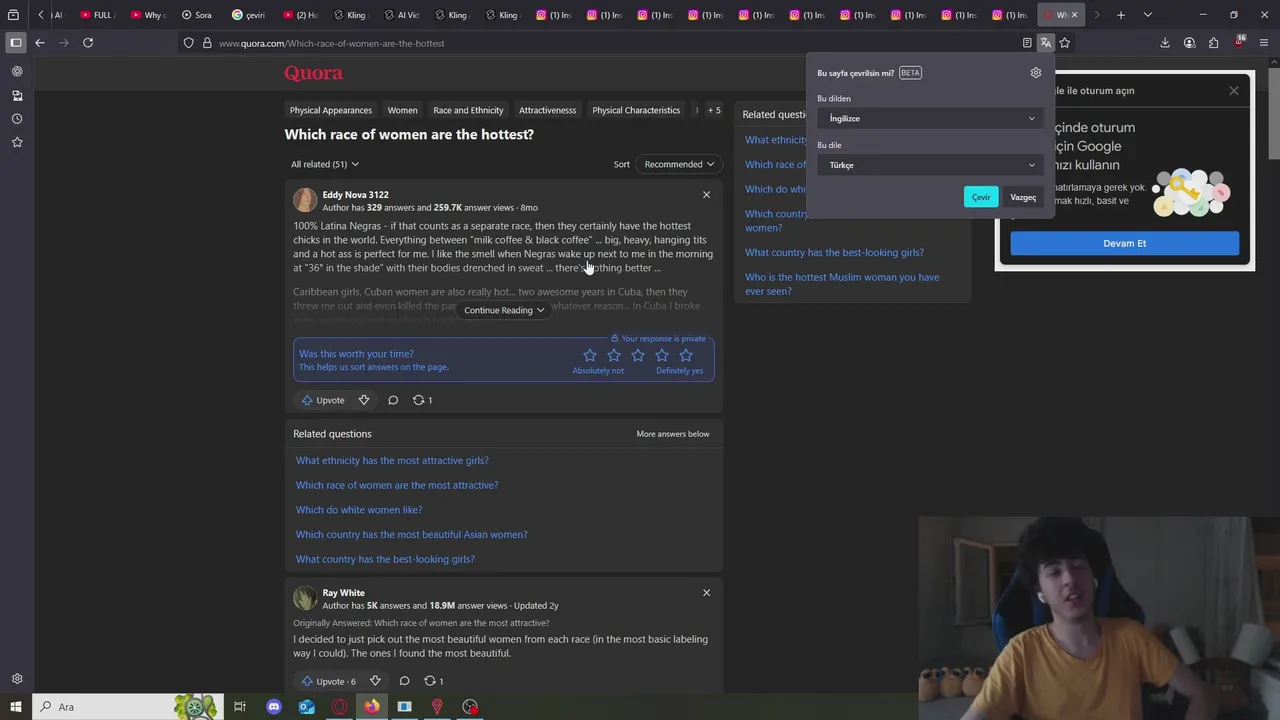The width and height of the screenshot is (1280, 720).
Task: Rate answer with fourth star
Action: (662, 355)
